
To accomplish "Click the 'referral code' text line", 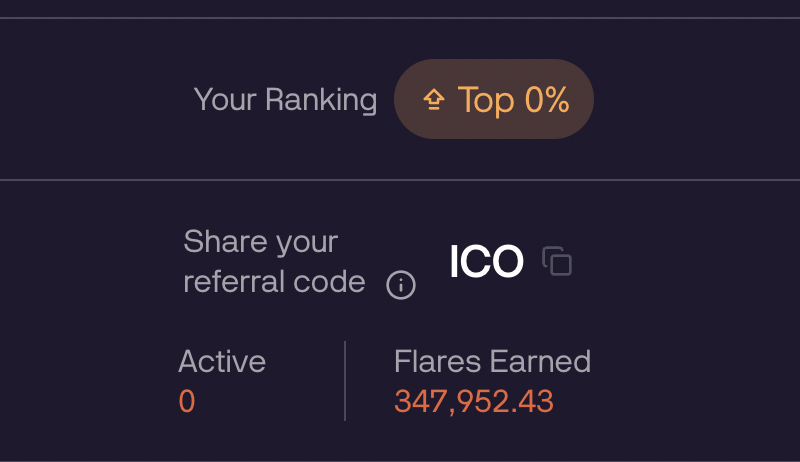I will coord(274,282).
